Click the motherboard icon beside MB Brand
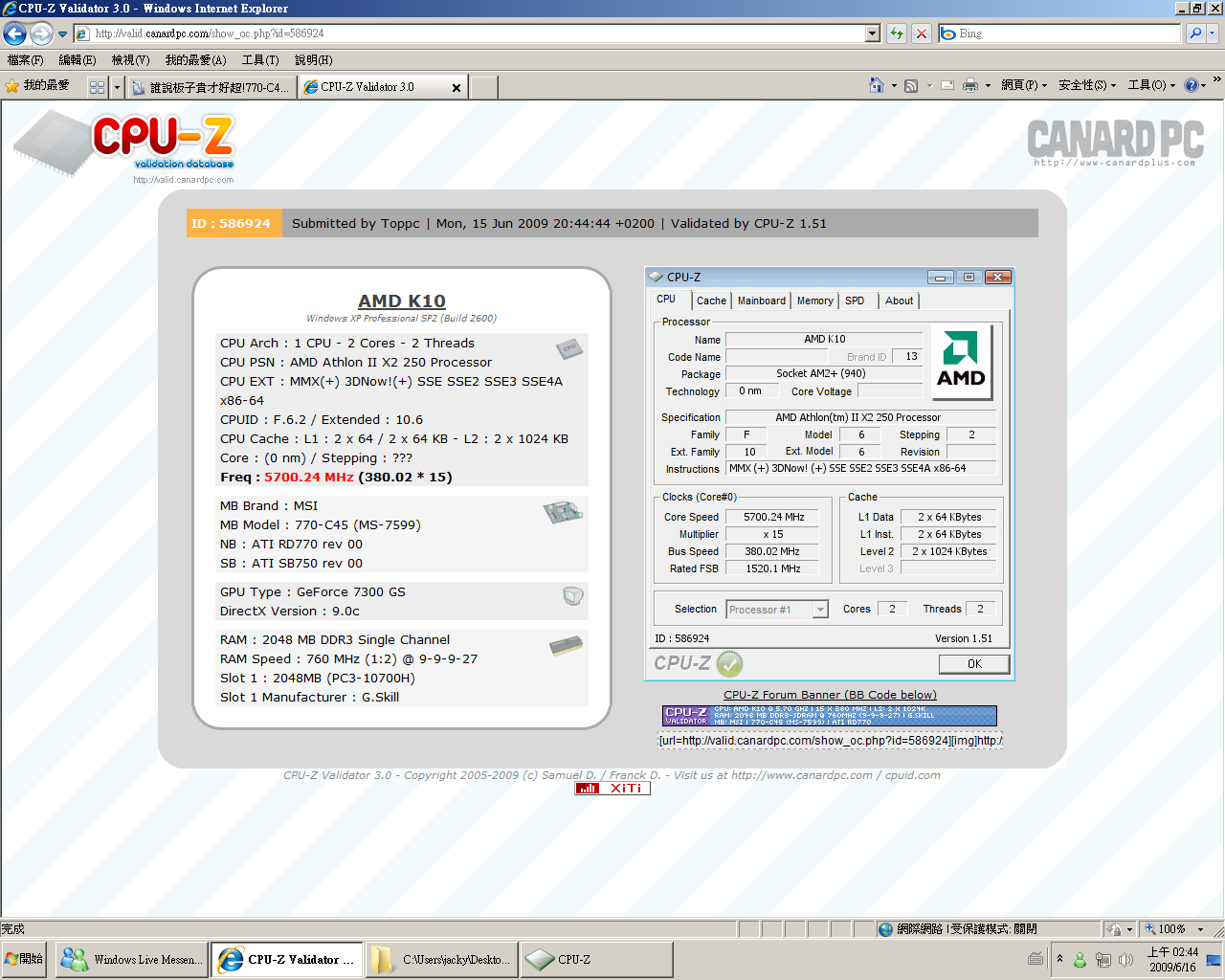Image resolution: width=1225 pixels, height=980 pixels. point(564,512)
